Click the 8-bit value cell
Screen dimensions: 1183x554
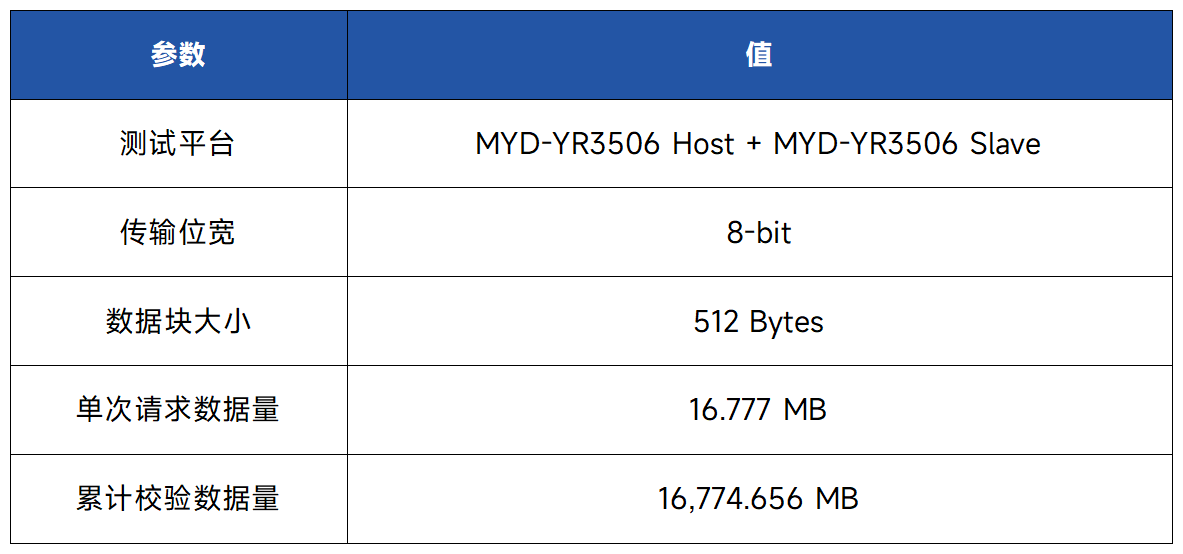pos(759,233)
